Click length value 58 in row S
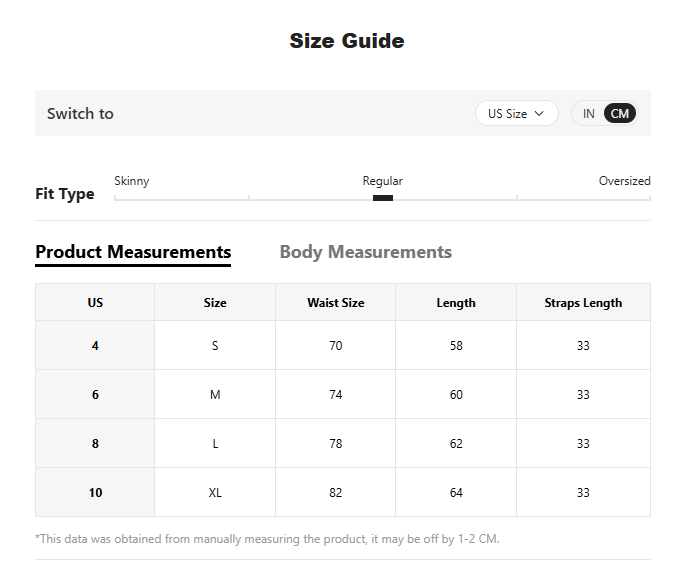 click(x=456, y=345)
